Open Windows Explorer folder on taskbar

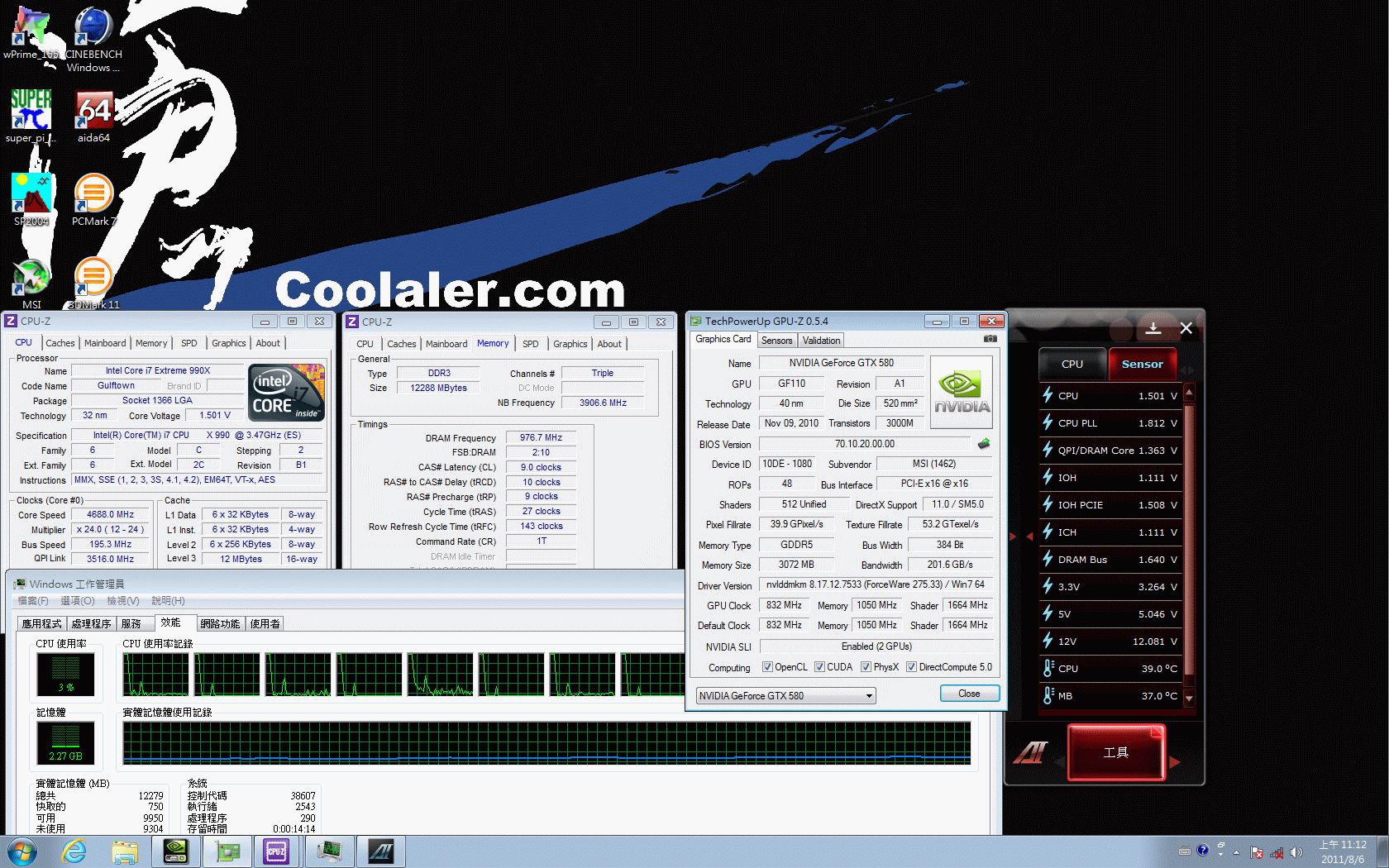(125, 851)
